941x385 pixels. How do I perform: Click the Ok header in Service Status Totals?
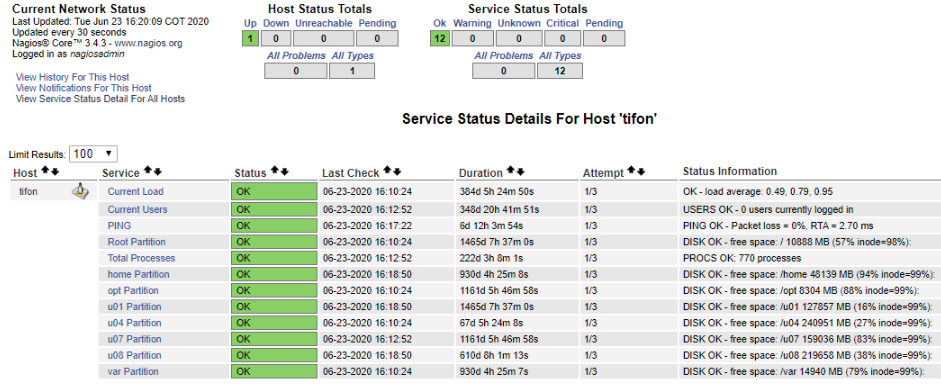click(x=439, y=23)
